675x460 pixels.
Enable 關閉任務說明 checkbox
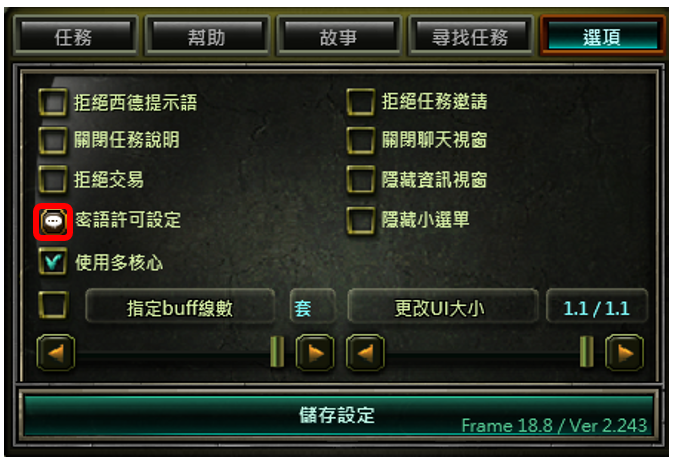[x=53, y=140]
